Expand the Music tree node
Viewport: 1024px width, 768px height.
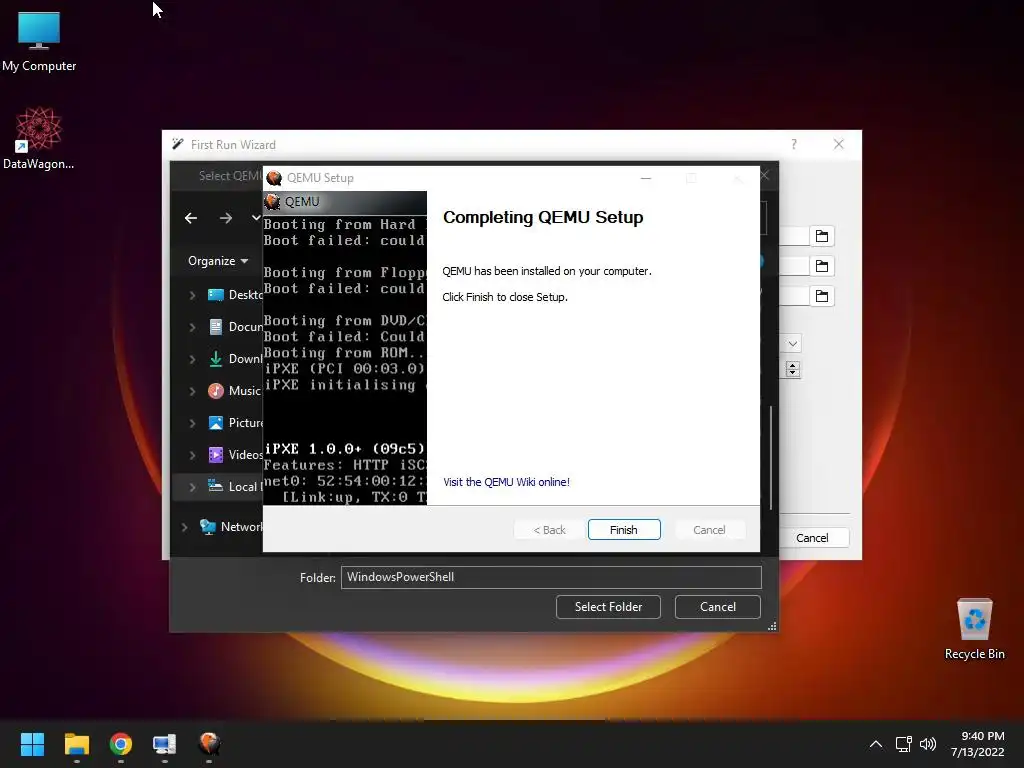point(192,391)
